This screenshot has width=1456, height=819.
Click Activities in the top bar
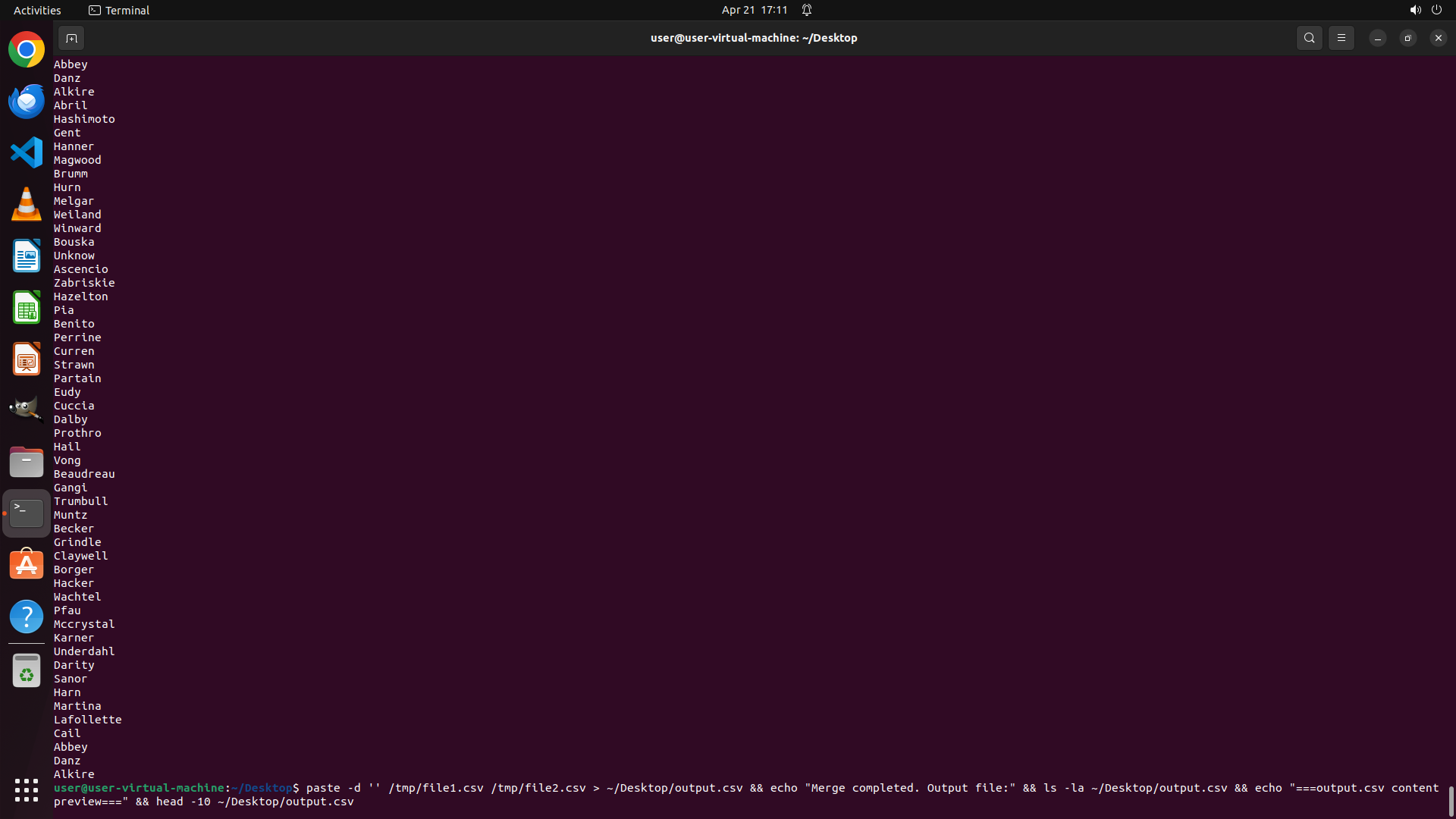click(37, 10)
